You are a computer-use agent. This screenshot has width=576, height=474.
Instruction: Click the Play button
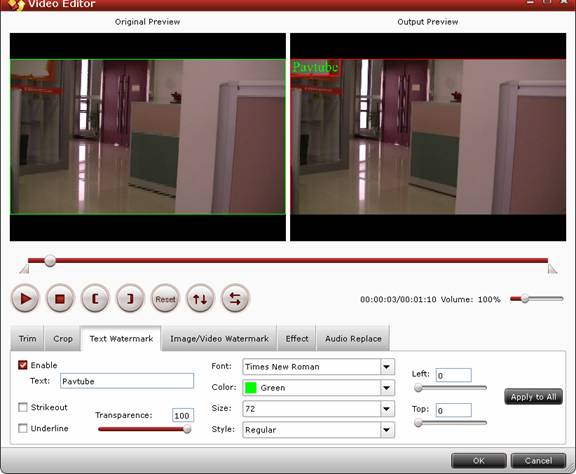click(x=25, y=299)
